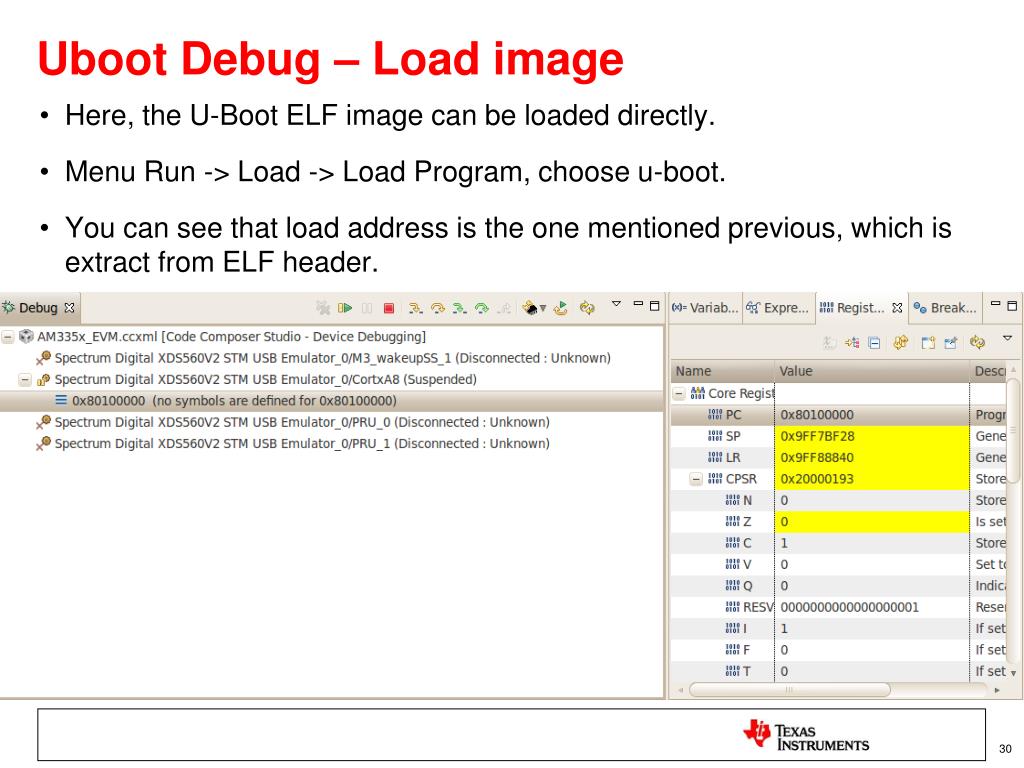Click the yellow Step Into icon
Viewport: 1024px width, 768px height.
tap(415, 308)
